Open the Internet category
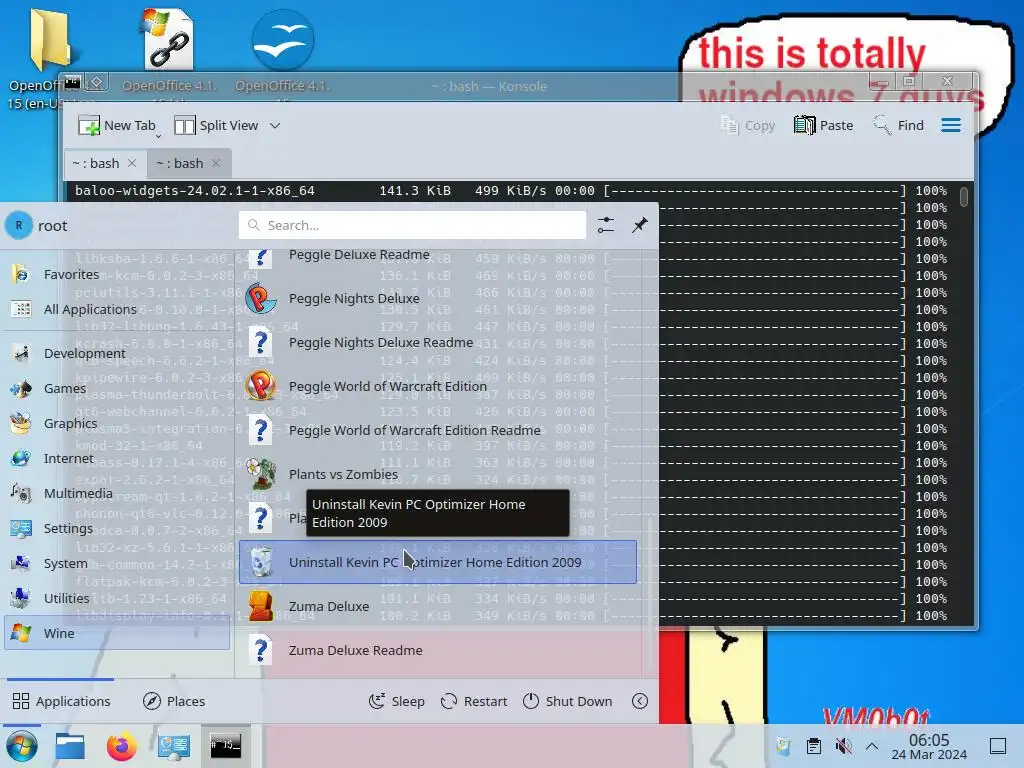 pos(116,458)
